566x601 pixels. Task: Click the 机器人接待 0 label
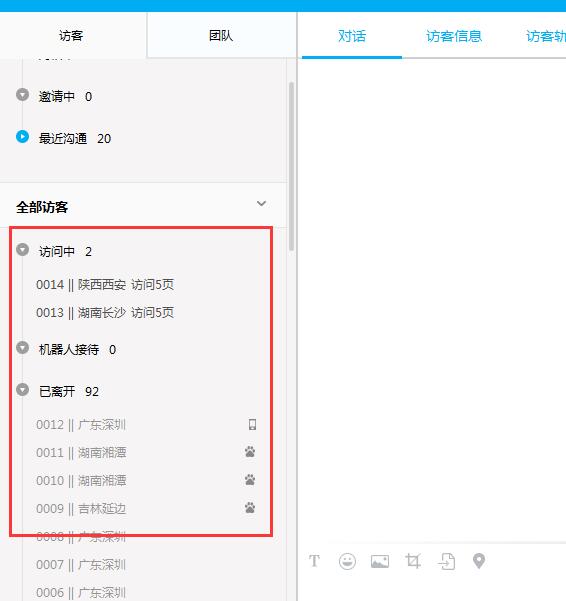pyautogui.click(x=77, y=350)
